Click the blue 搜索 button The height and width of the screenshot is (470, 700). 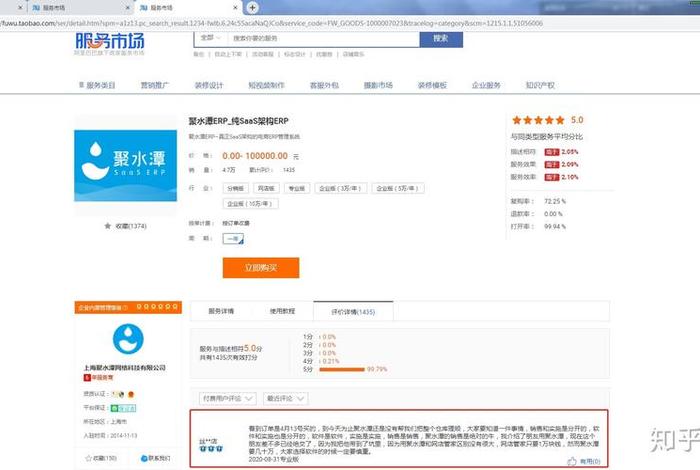[441, 39]
